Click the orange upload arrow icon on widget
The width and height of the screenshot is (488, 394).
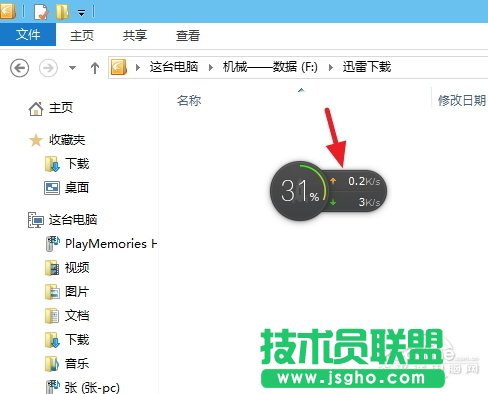[x=333, y=181]
